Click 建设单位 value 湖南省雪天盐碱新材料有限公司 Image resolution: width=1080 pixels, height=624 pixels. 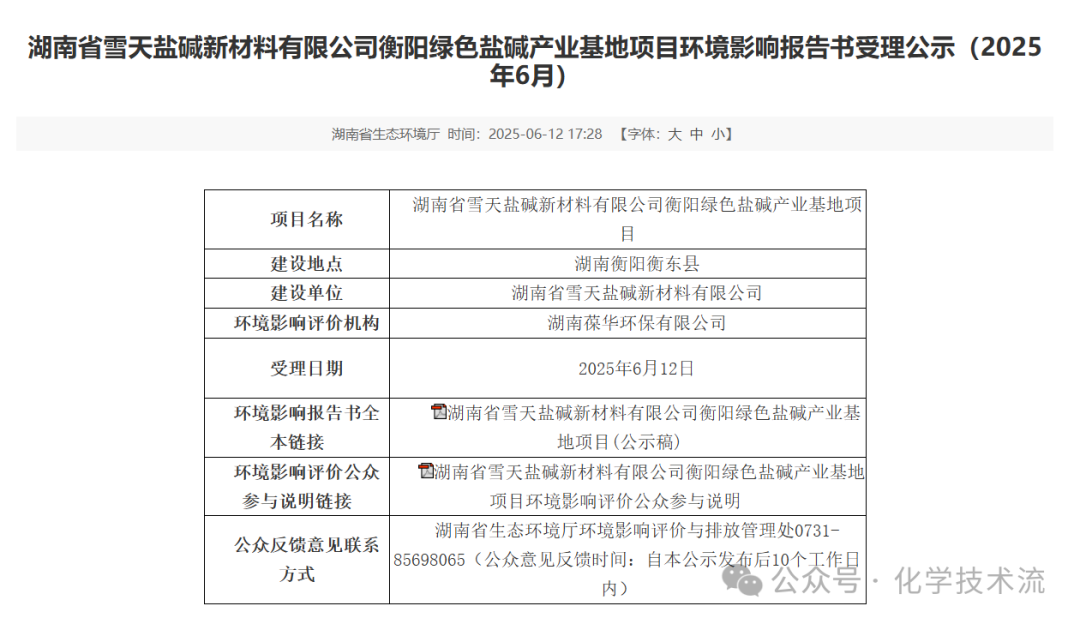point(636,293)
